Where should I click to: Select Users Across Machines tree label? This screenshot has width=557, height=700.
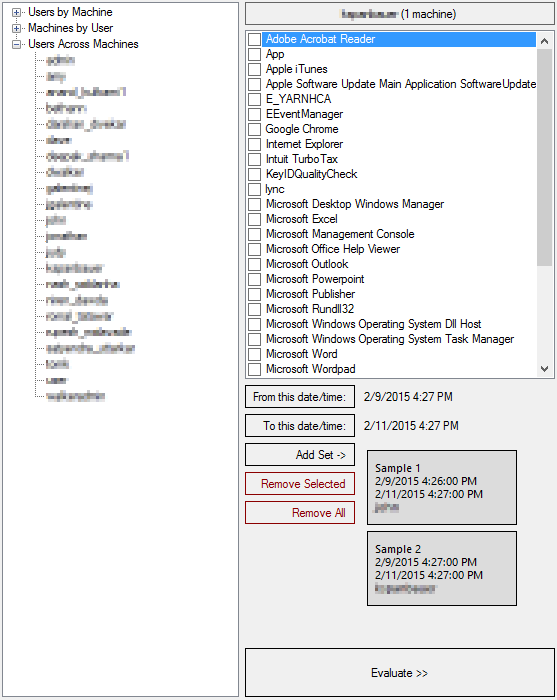[x=83, y=44]
